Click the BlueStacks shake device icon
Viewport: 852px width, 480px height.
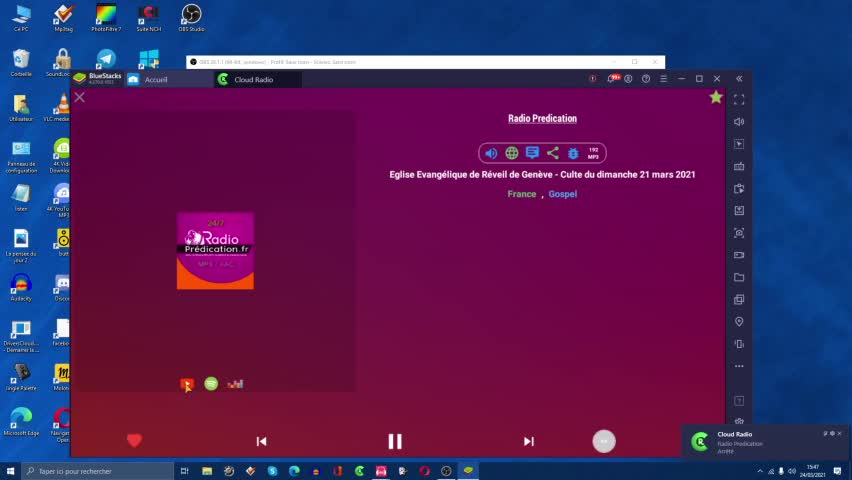point(739,344)
